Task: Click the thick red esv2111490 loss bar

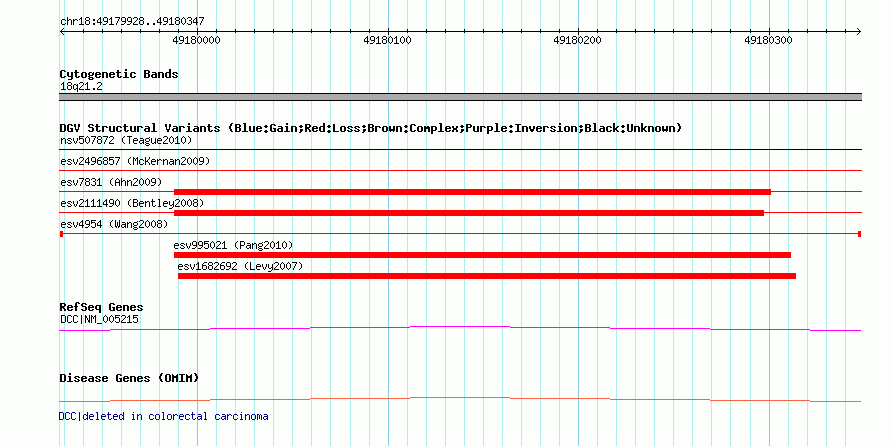Action: (469, 213)
